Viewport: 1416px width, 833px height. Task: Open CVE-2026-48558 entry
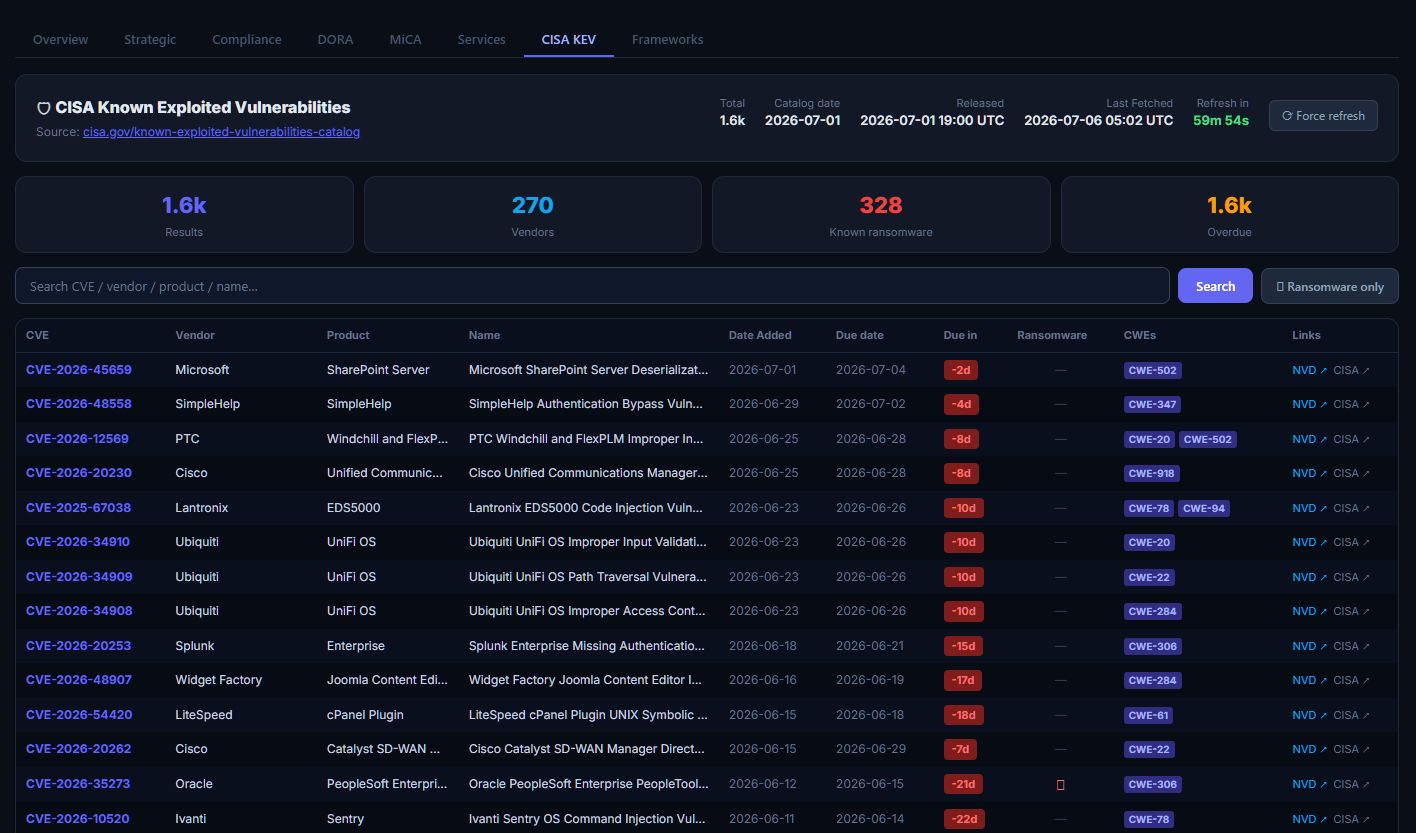(x=79, y=404)
